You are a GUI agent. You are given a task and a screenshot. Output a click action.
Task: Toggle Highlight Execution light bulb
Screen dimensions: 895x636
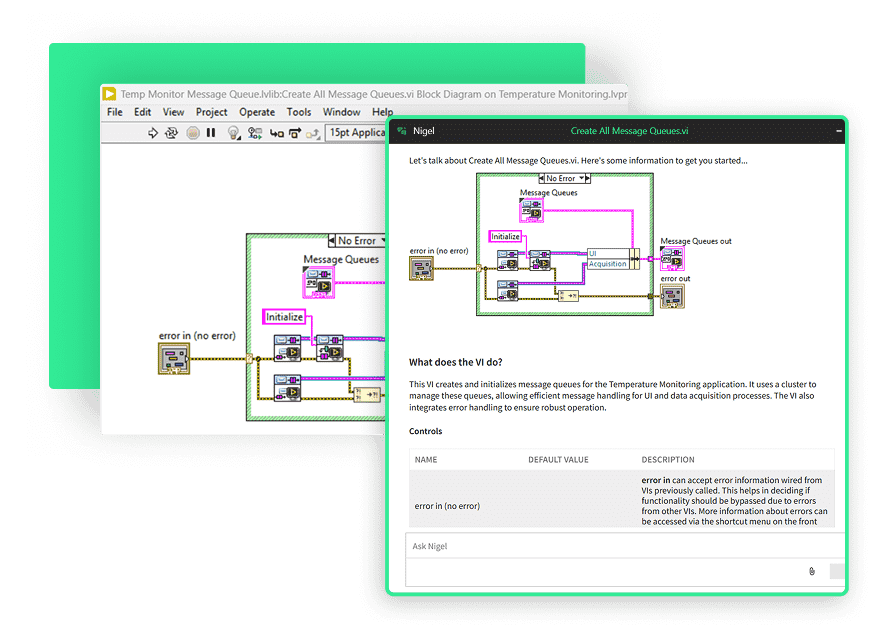(234, 132)
